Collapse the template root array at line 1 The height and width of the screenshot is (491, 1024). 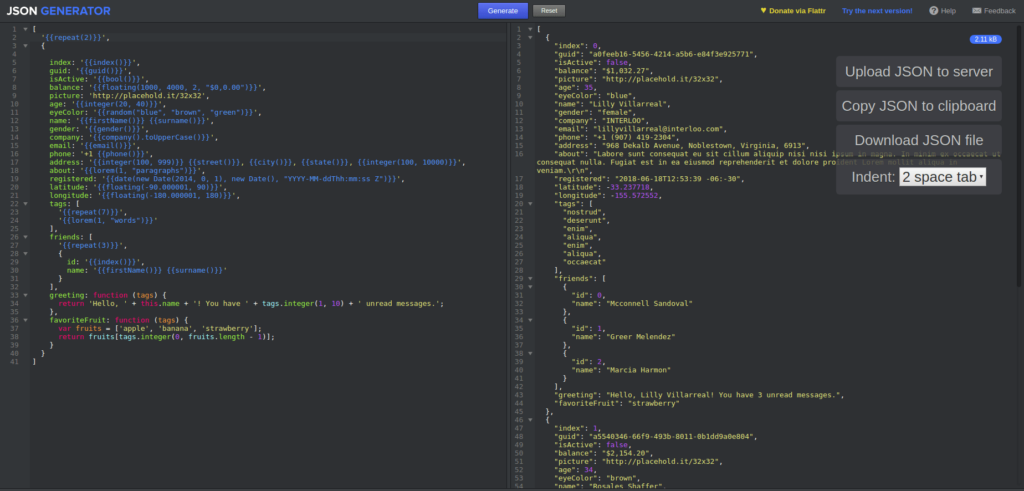click(25, 29)
